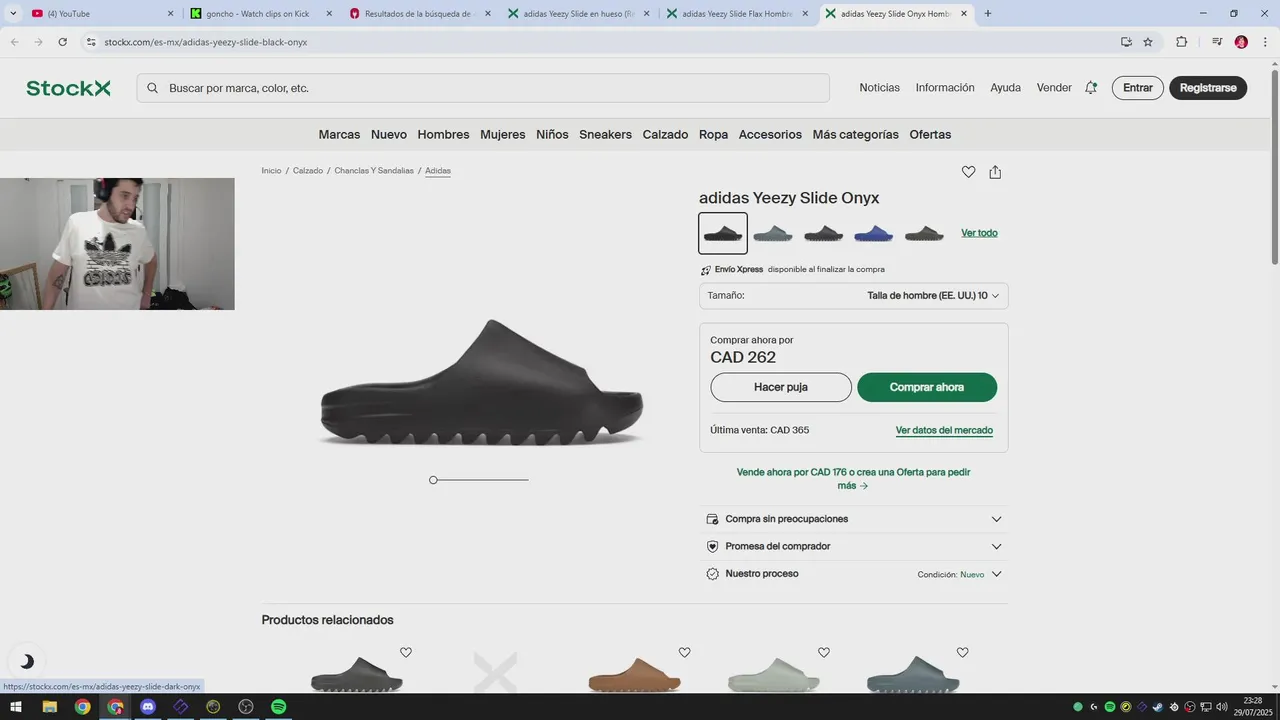This screenshot has height=720, width=1280.
Task: Expand Compra sin preocupaciones section
Action: (x=853, y=519)
